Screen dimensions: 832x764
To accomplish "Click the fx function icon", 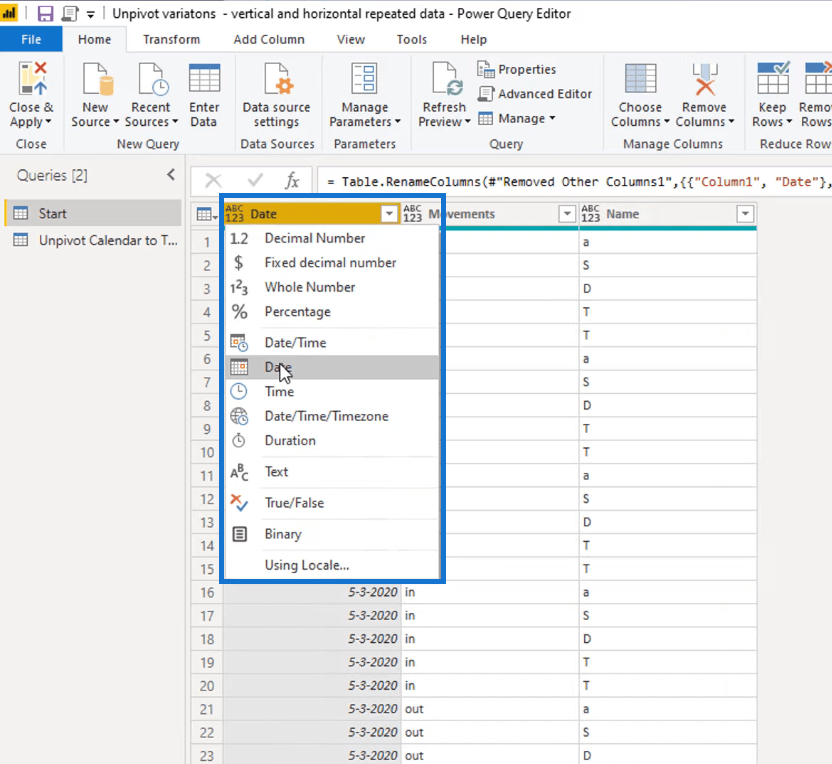I will pos(292,181).
